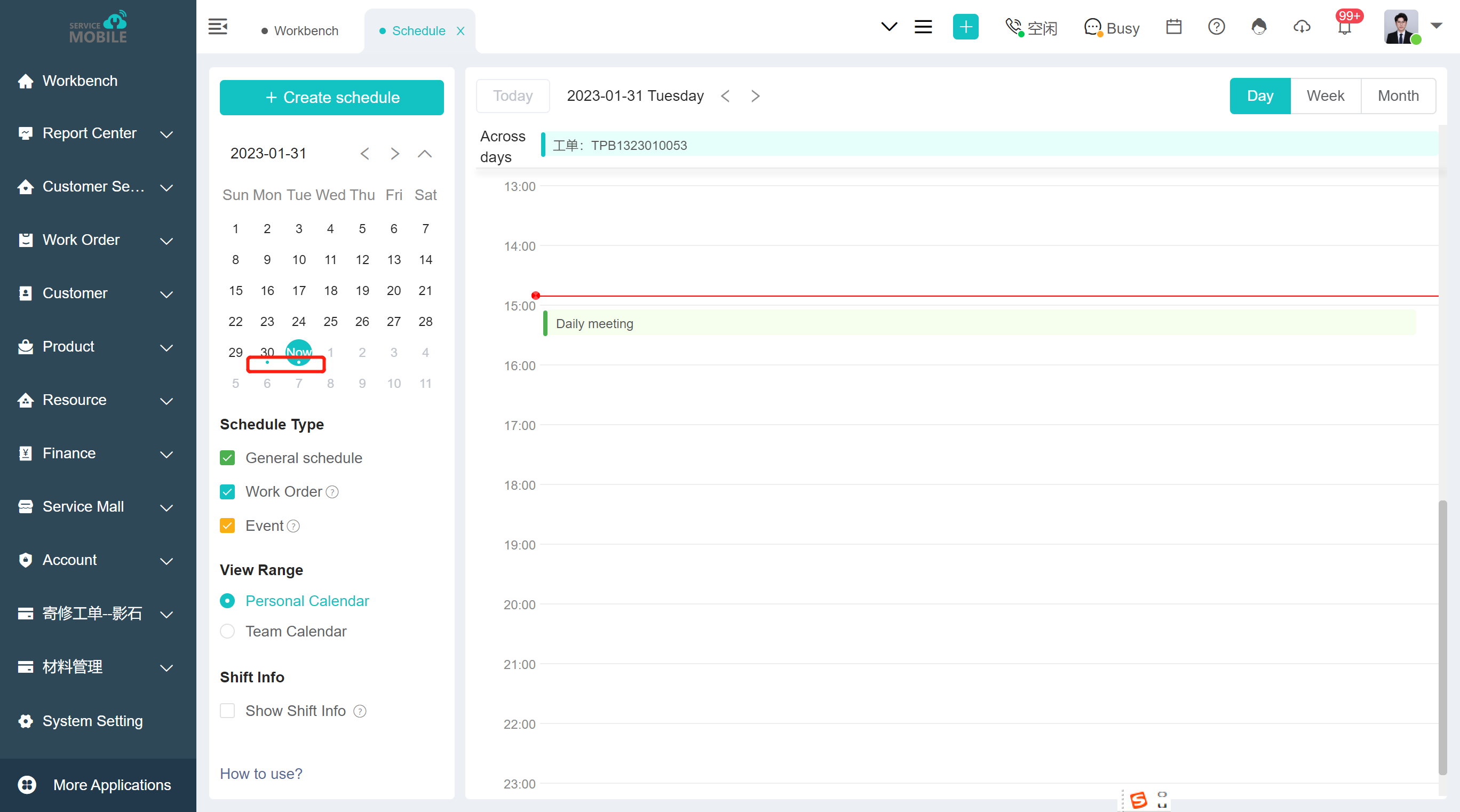Click the Account shield icon
Viewport: 1460px width, 812px height.
click(25, 560)
